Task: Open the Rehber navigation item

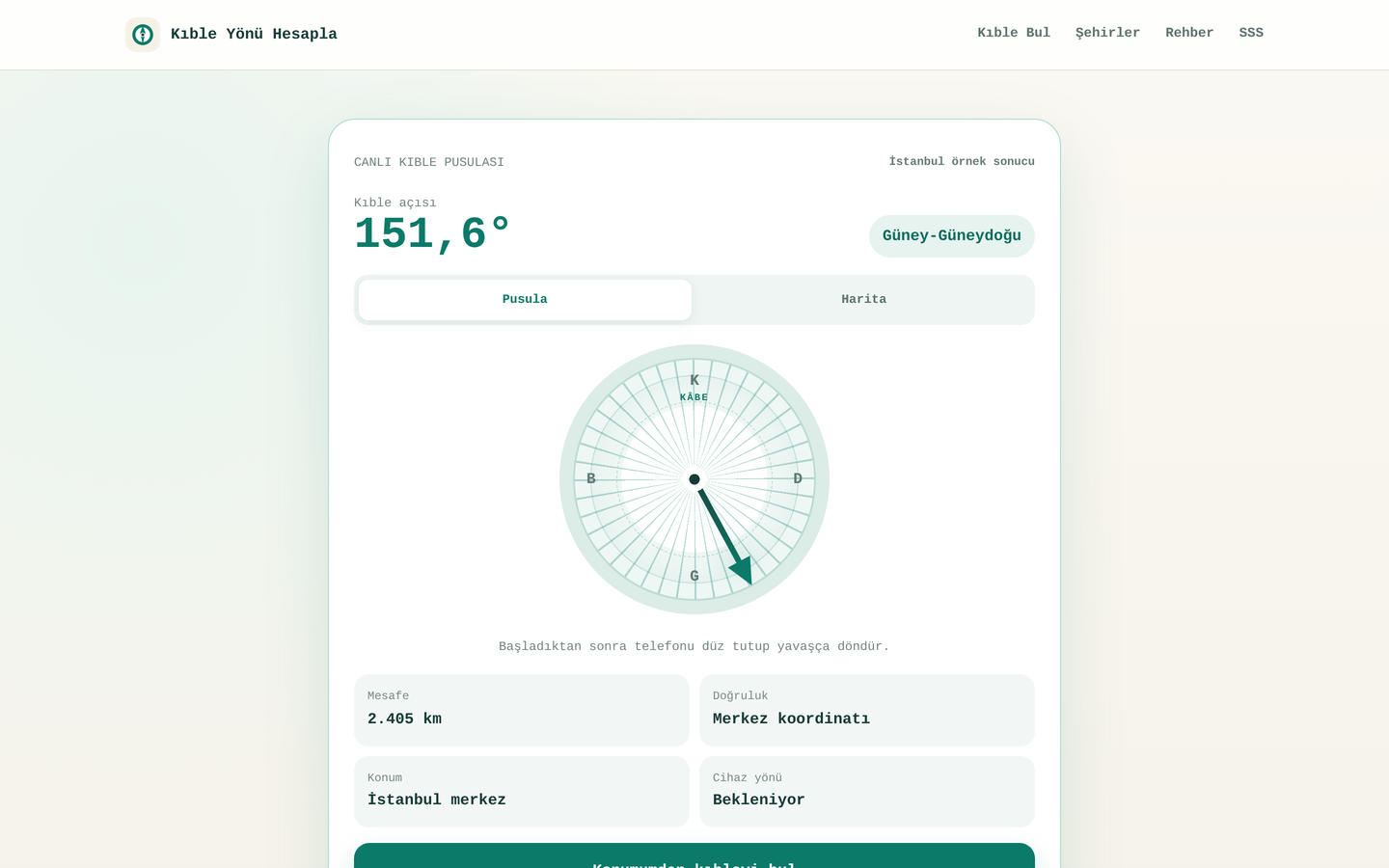Action: 1189,33
